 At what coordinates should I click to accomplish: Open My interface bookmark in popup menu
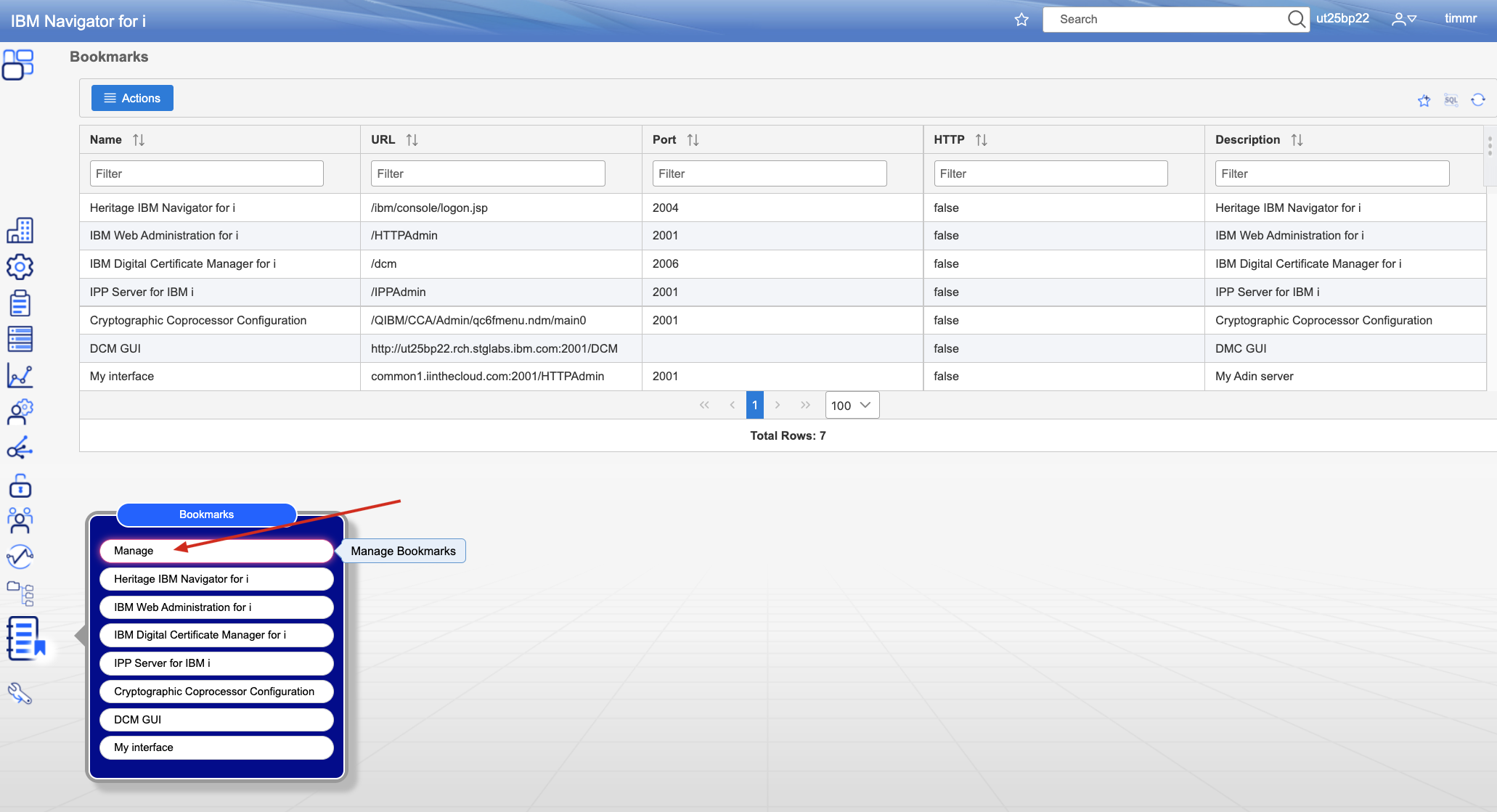216,747
